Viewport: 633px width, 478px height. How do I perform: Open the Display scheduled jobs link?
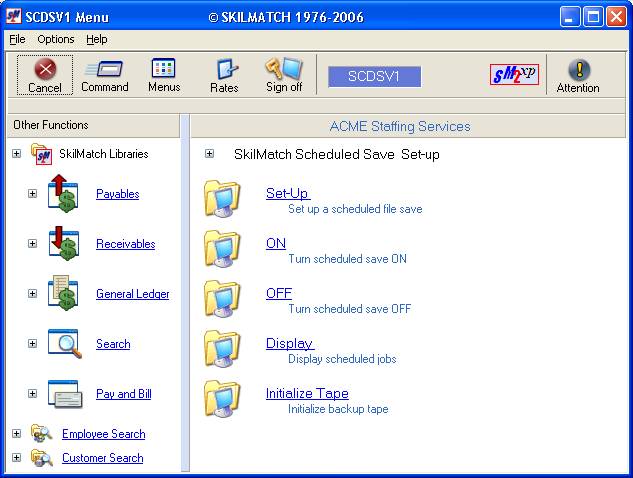click(x=290, y=344)
